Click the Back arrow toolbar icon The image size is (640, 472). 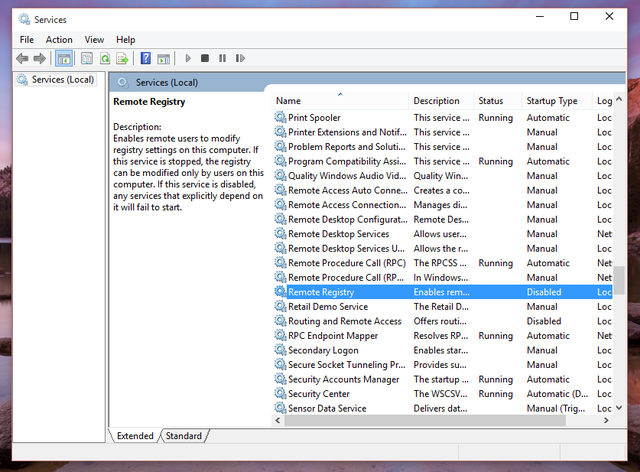pyautogui.click(x=22, y=58)
